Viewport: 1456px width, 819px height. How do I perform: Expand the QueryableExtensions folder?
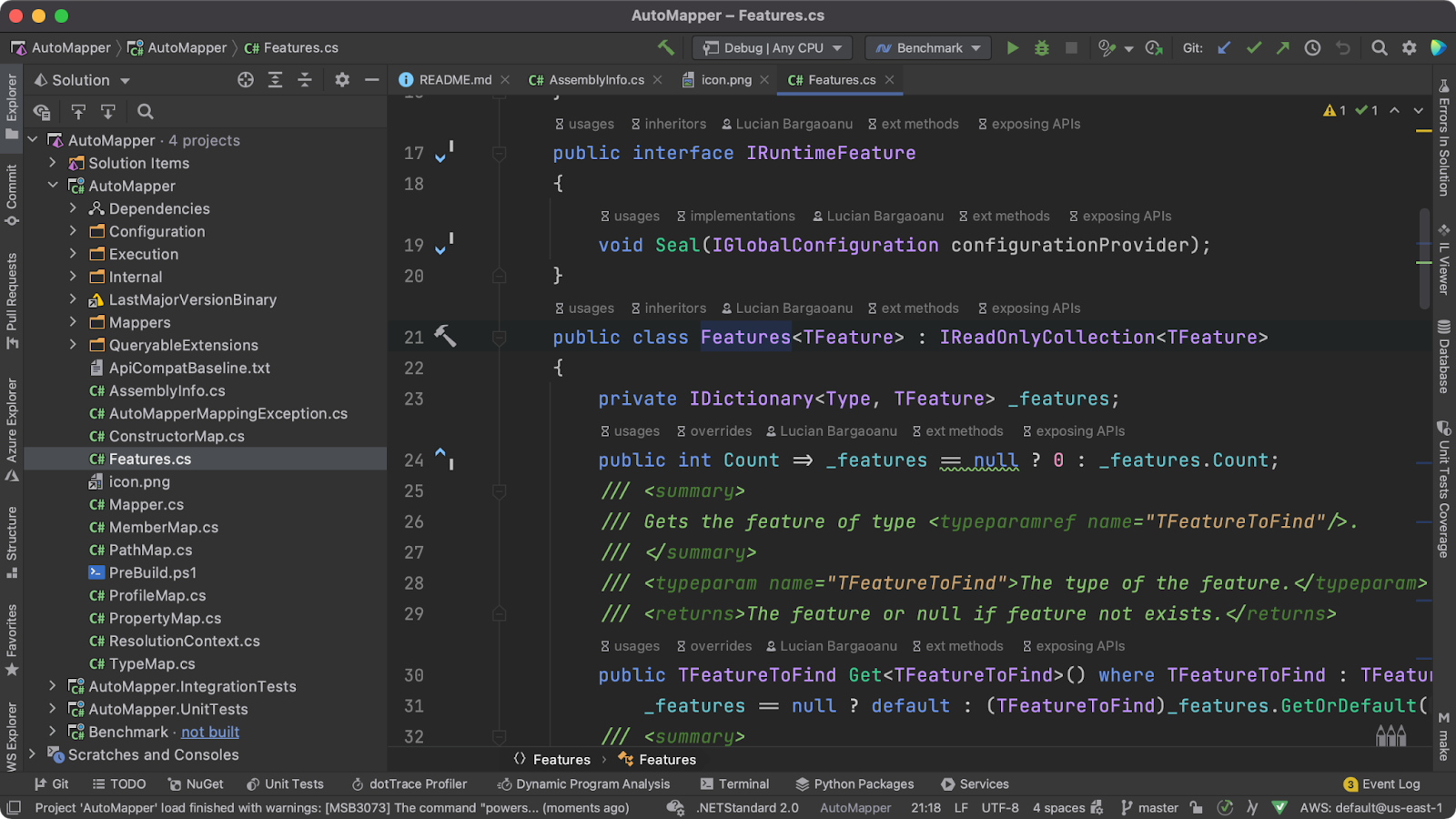coord(73,345)
